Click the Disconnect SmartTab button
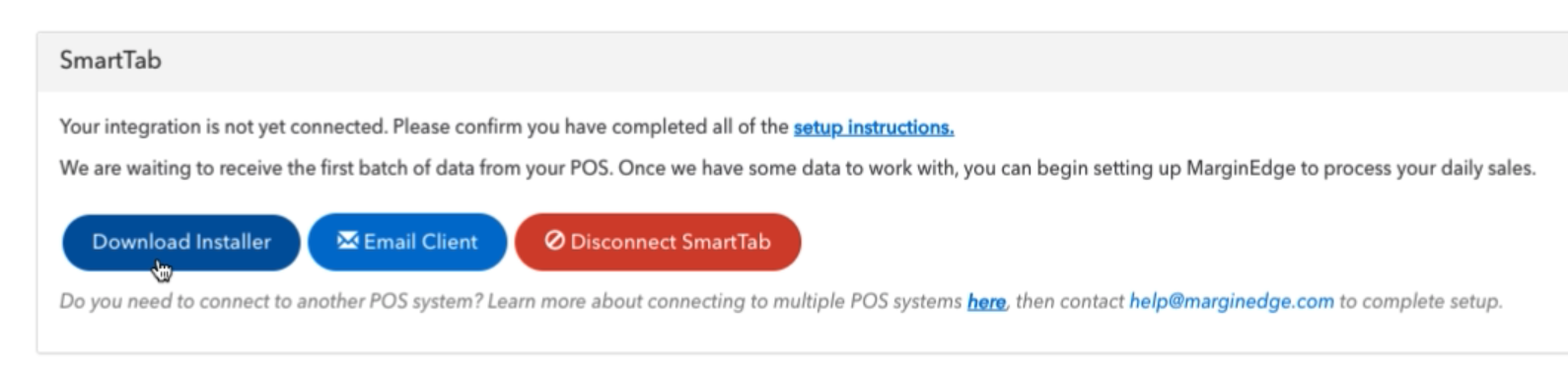The image size is (1568, 389). pos(658,242)
